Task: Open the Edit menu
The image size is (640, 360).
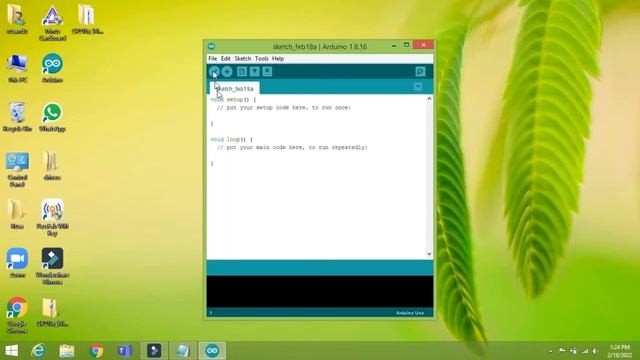Action: coord(226,59)
